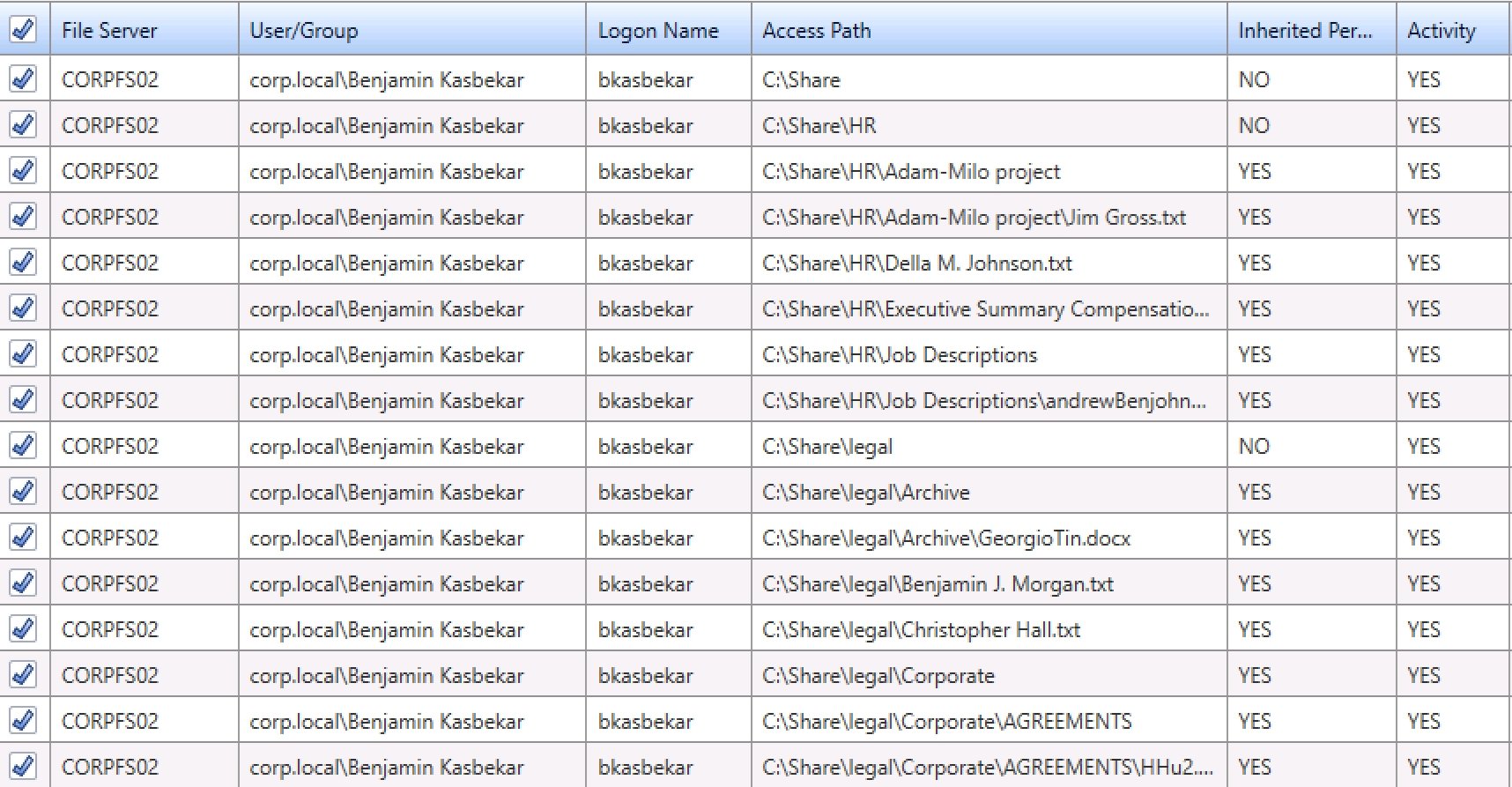Select the Executive Summary Compensatio... path cell
The width and height of the screenshot is (1512, 787).
click(985, 309)
